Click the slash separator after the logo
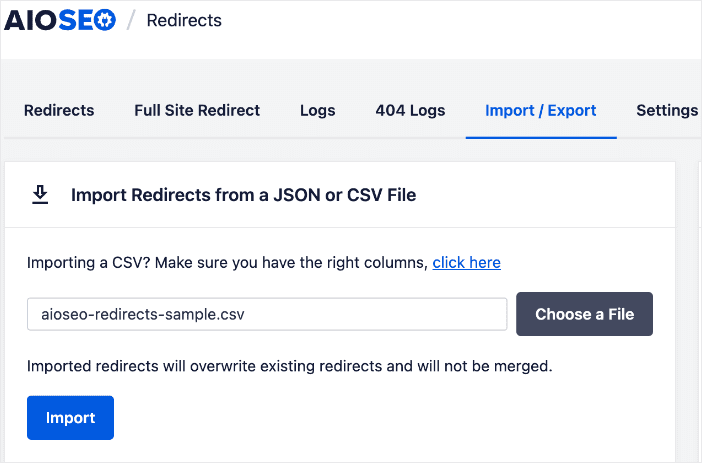This screenshot has height=463, width=702. tap(130, 20)
